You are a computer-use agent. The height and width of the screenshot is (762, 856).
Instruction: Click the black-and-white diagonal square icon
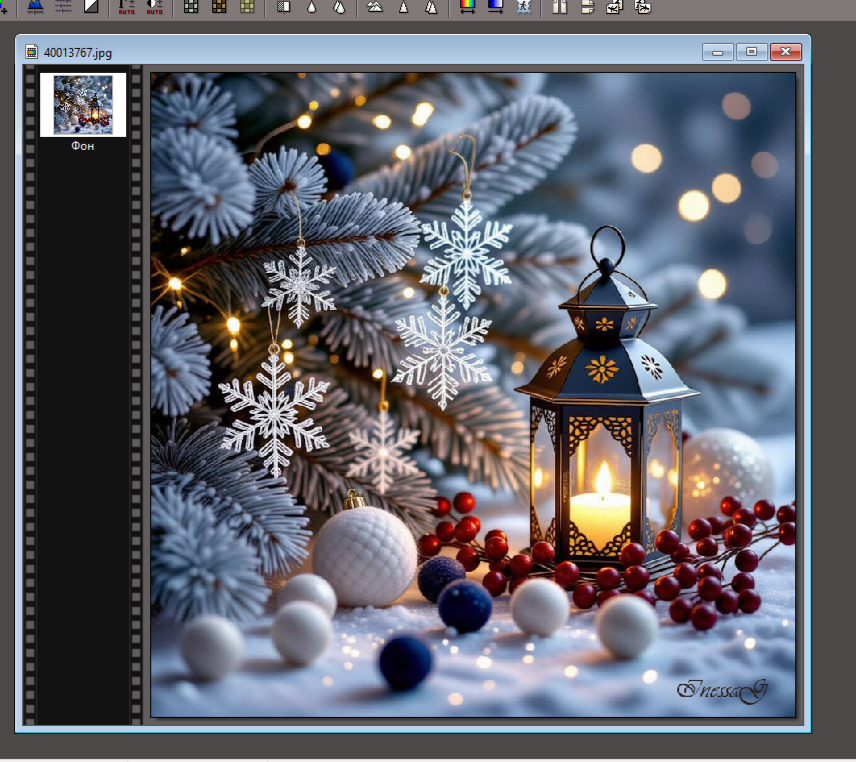(92, 6)
